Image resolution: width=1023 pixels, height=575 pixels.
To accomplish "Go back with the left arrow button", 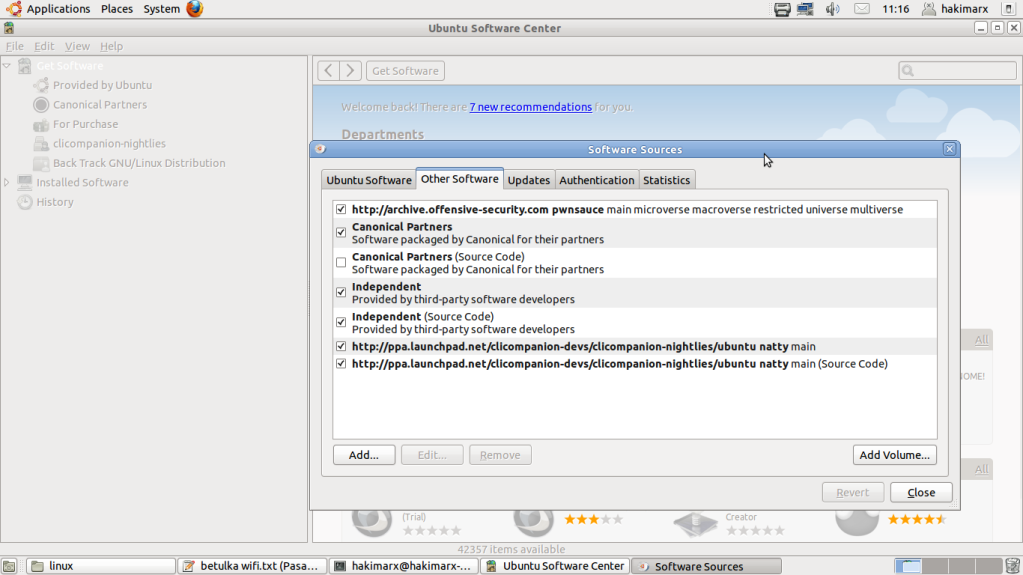I will click(x=328, y=70).
